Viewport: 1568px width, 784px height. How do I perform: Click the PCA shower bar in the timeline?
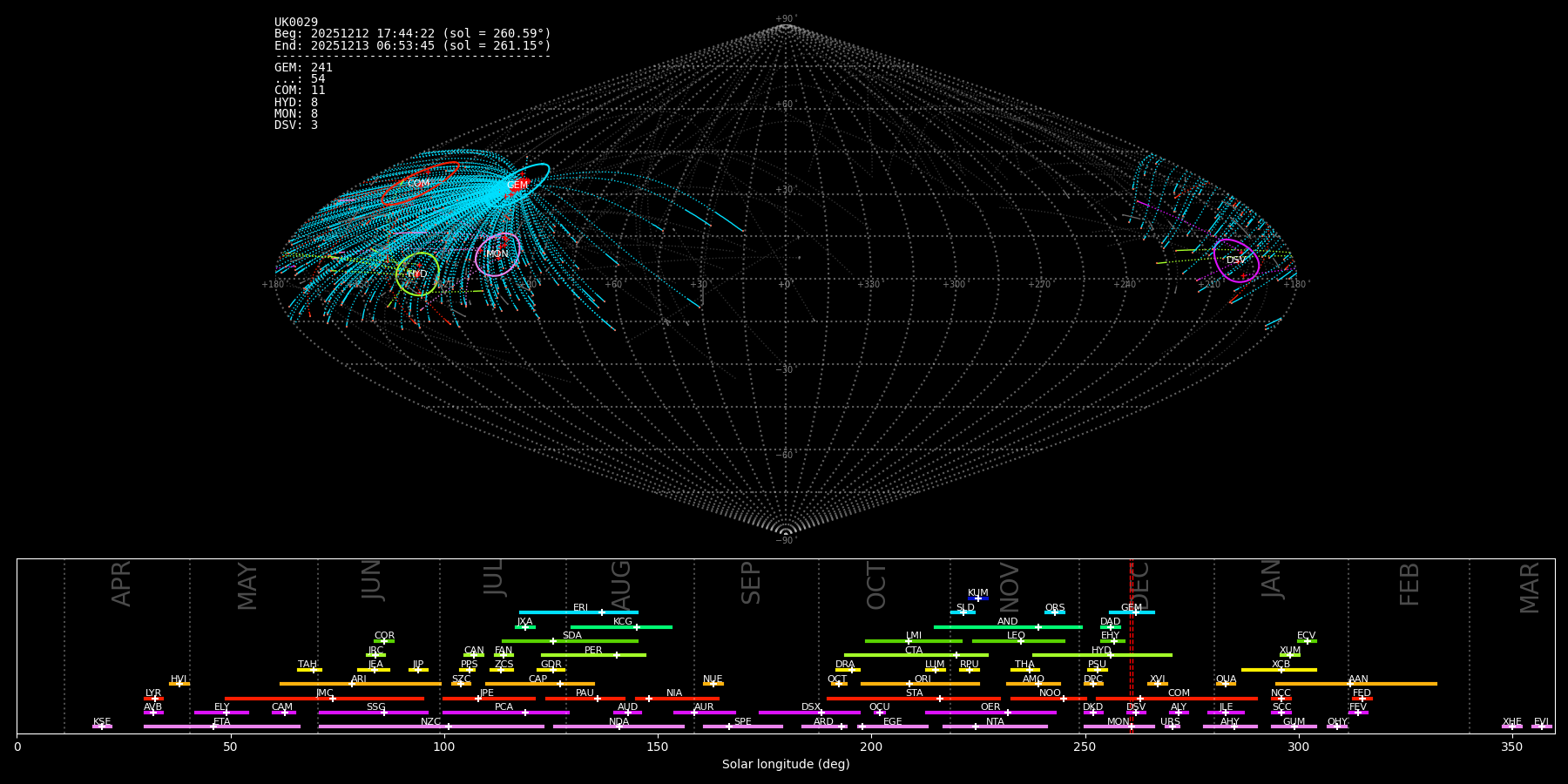[505, 713]
